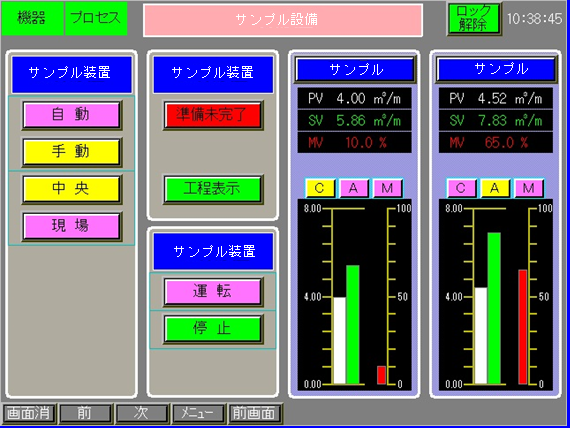
Task: Select C mode on second controller
Action: 461,188
